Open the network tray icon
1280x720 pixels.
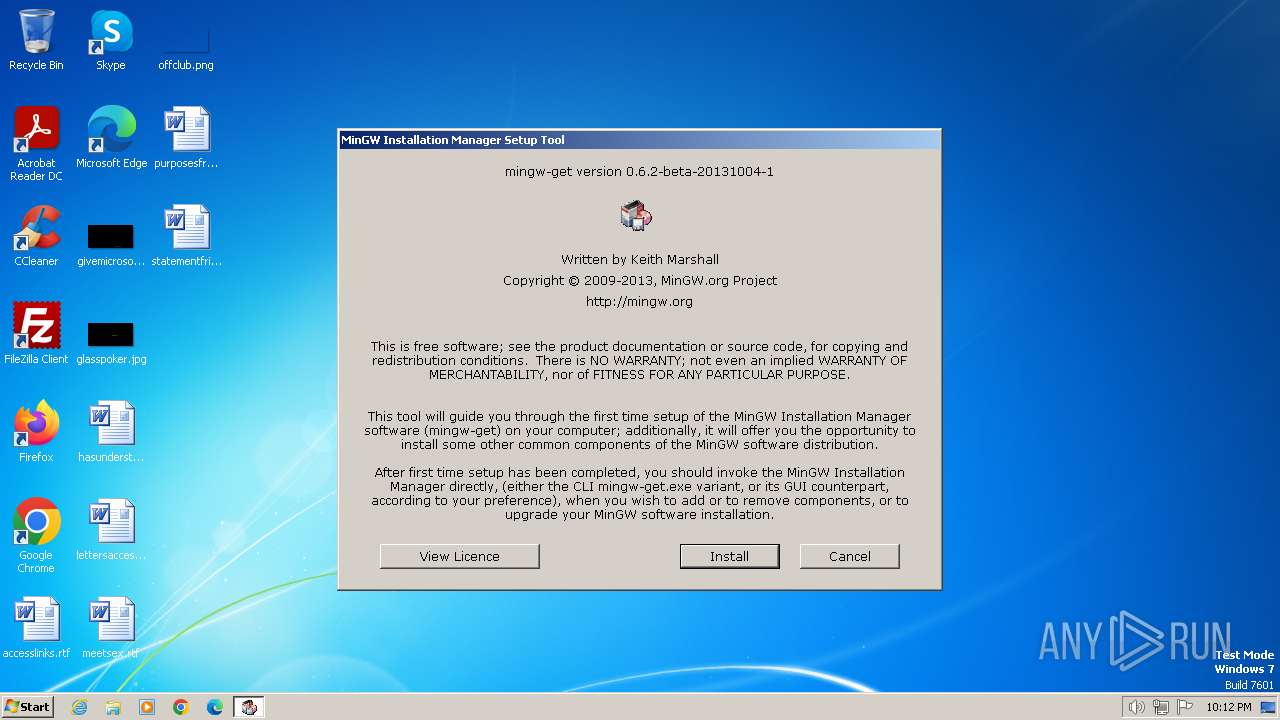[1161, 707]
